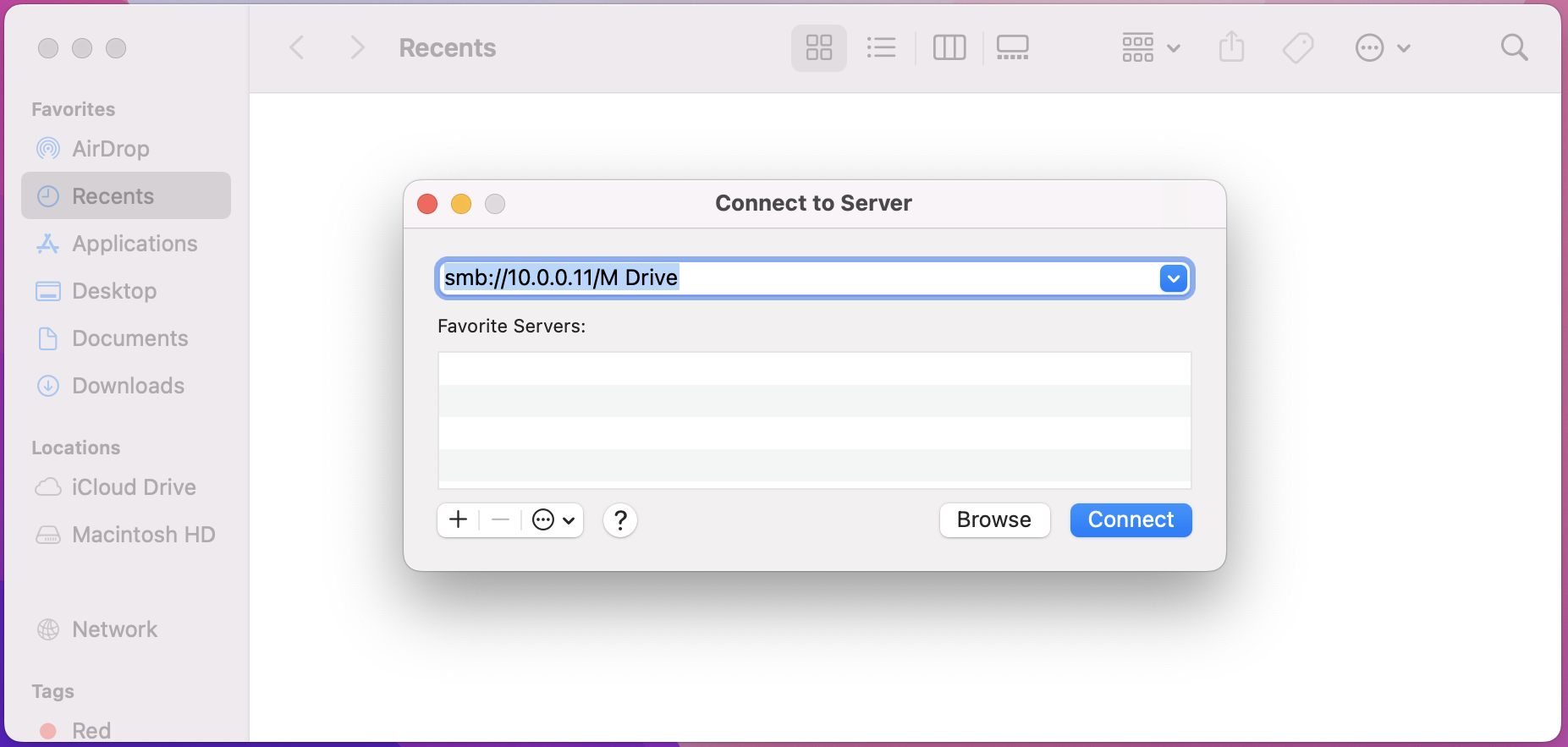The width and height of the screenshot is (1568, 747).
Task: Open Applications from the sidebar
Action: pyautogui.click(x=135, y=244)
